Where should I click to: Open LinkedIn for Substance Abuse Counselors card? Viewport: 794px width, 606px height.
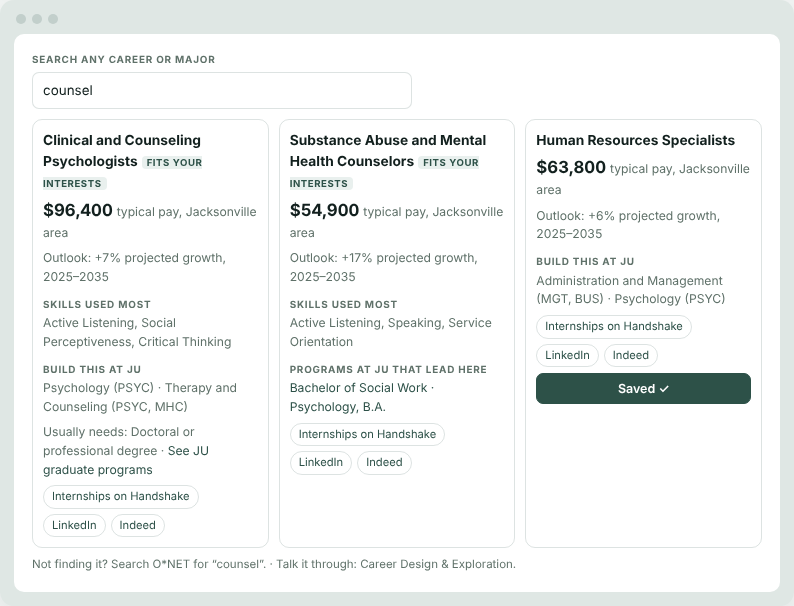[321, 462]
